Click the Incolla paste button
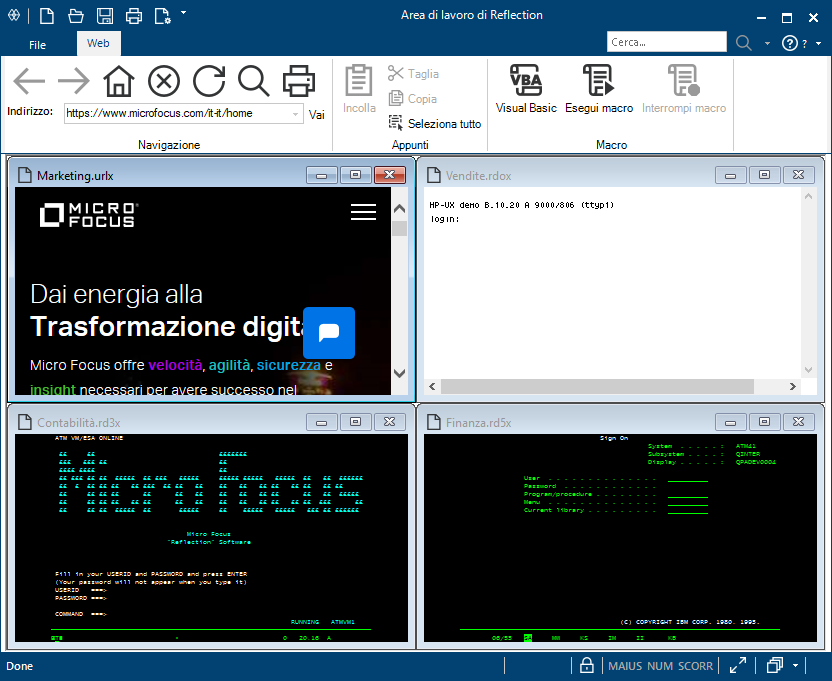The image size is (832, 681). (359, 89)
